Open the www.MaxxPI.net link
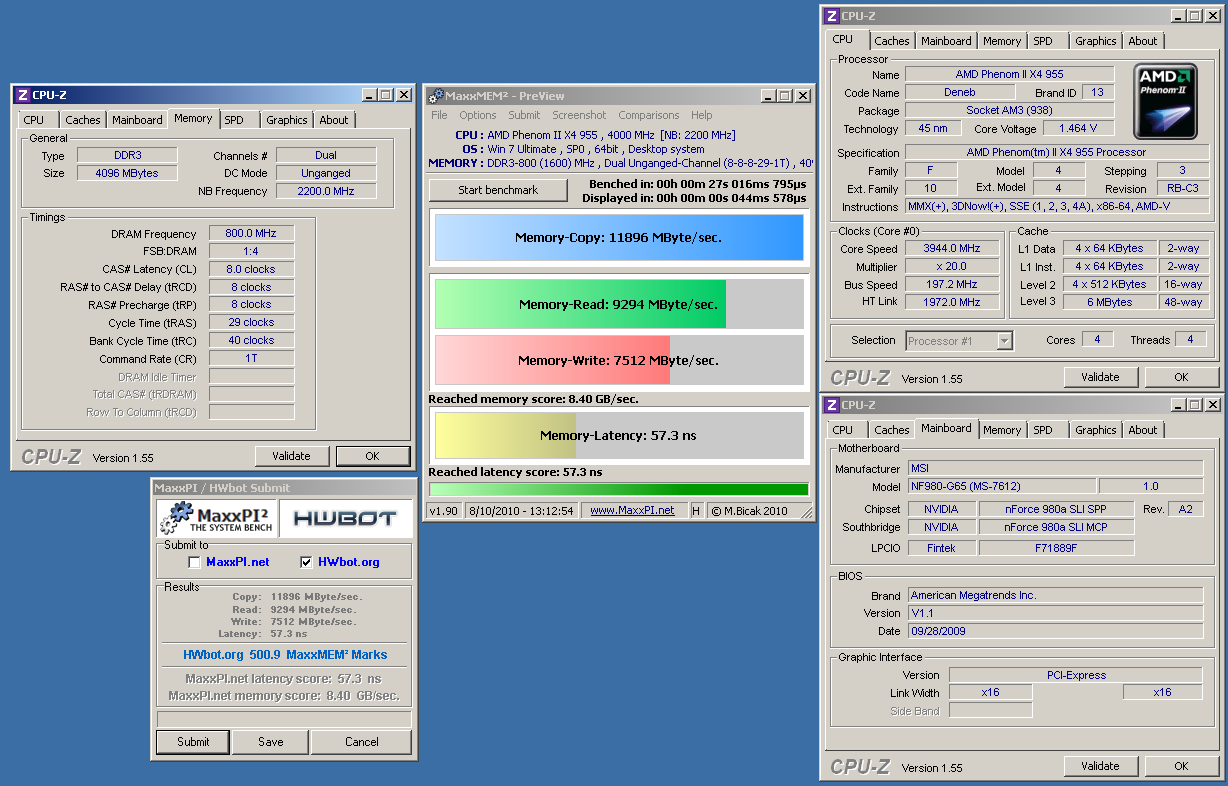 click(632, 510)
